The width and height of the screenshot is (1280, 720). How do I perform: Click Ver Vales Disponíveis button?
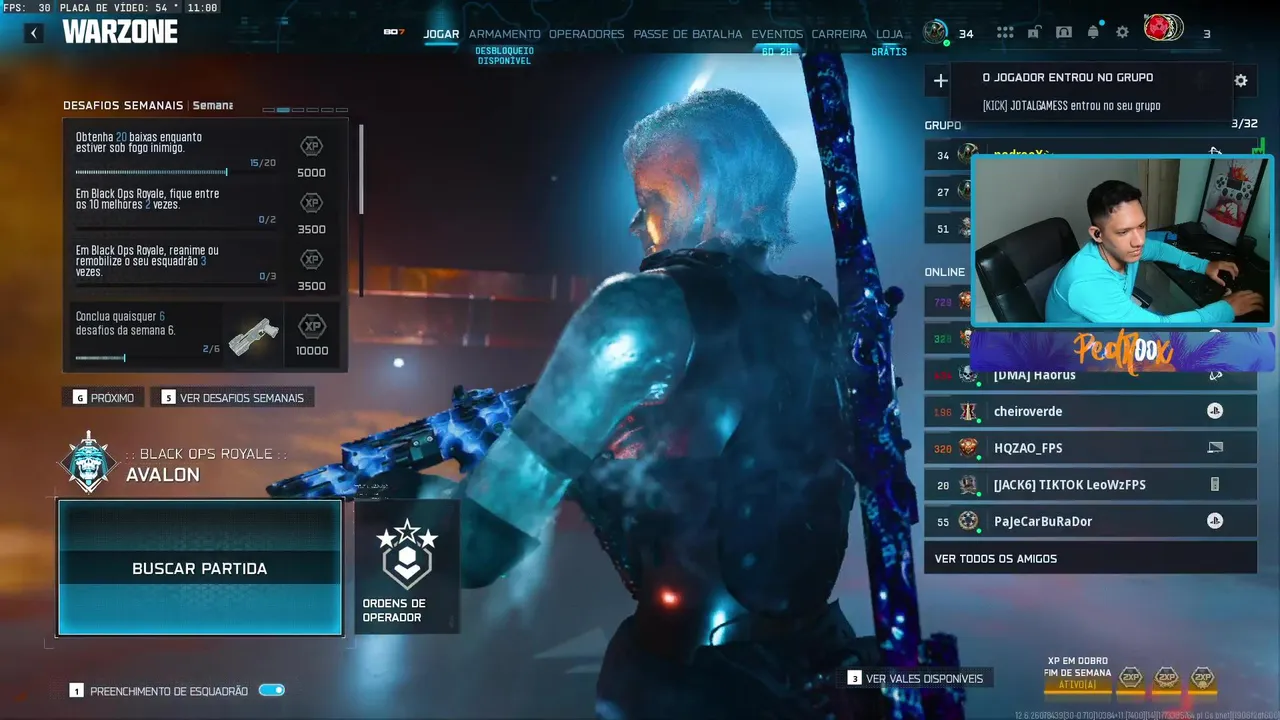915,678
